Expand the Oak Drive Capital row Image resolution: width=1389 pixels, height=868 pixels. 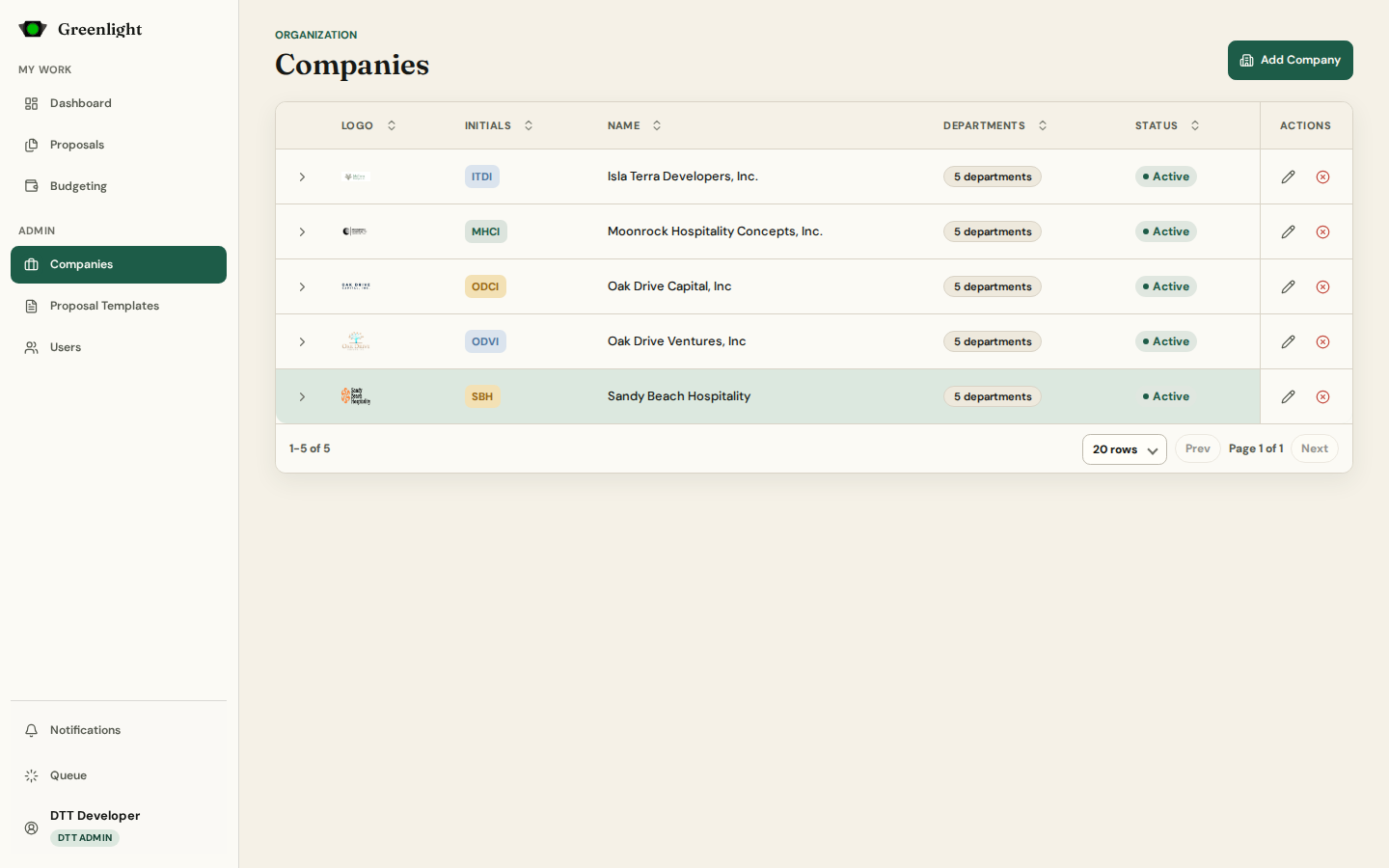[302, 286]
